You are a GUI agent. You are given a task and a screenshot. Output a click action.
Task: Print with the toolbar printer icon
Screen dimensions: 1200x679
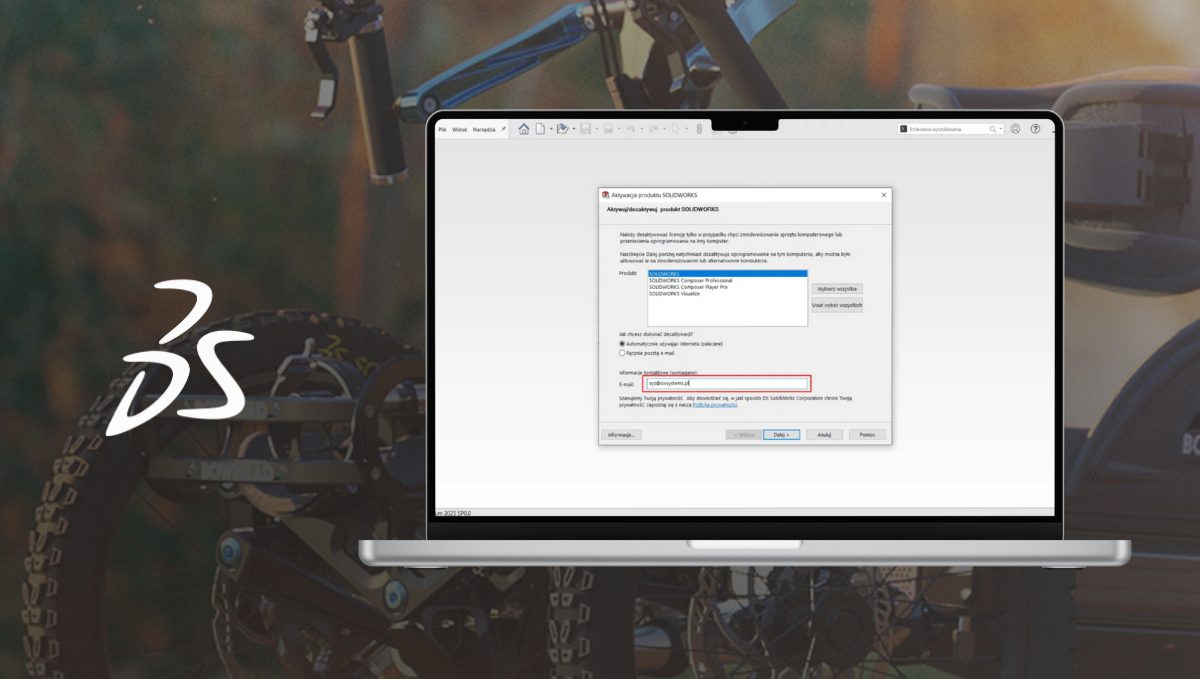[x=608, y=129]
